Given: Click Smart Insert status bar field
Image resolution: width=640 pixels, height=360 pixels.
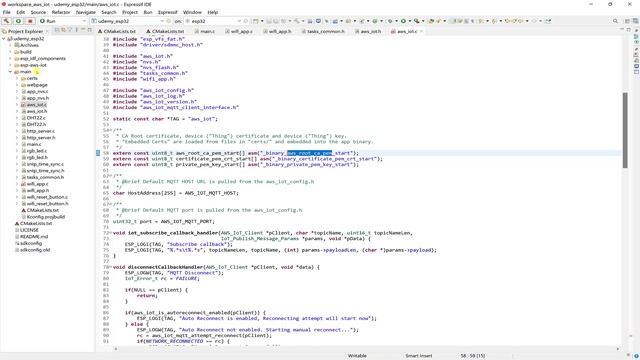Looking at the screenshot, I should point(418,356).
